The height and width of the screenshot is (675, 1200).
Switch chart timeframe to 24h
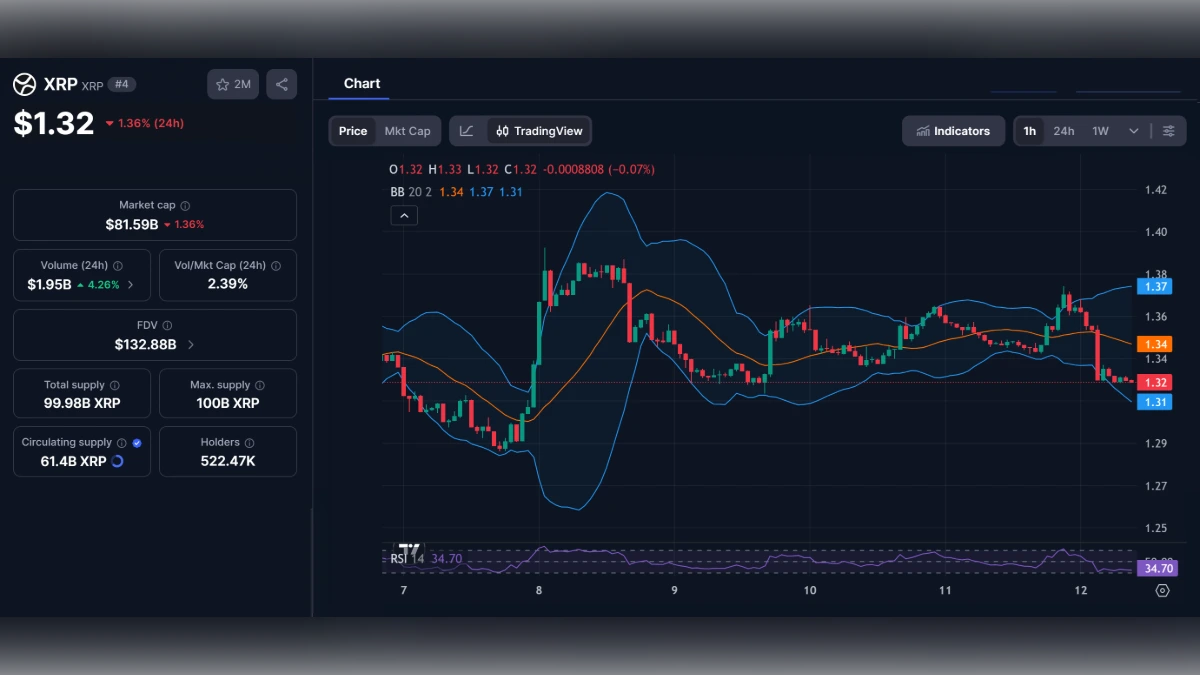tap(1063, 131)
